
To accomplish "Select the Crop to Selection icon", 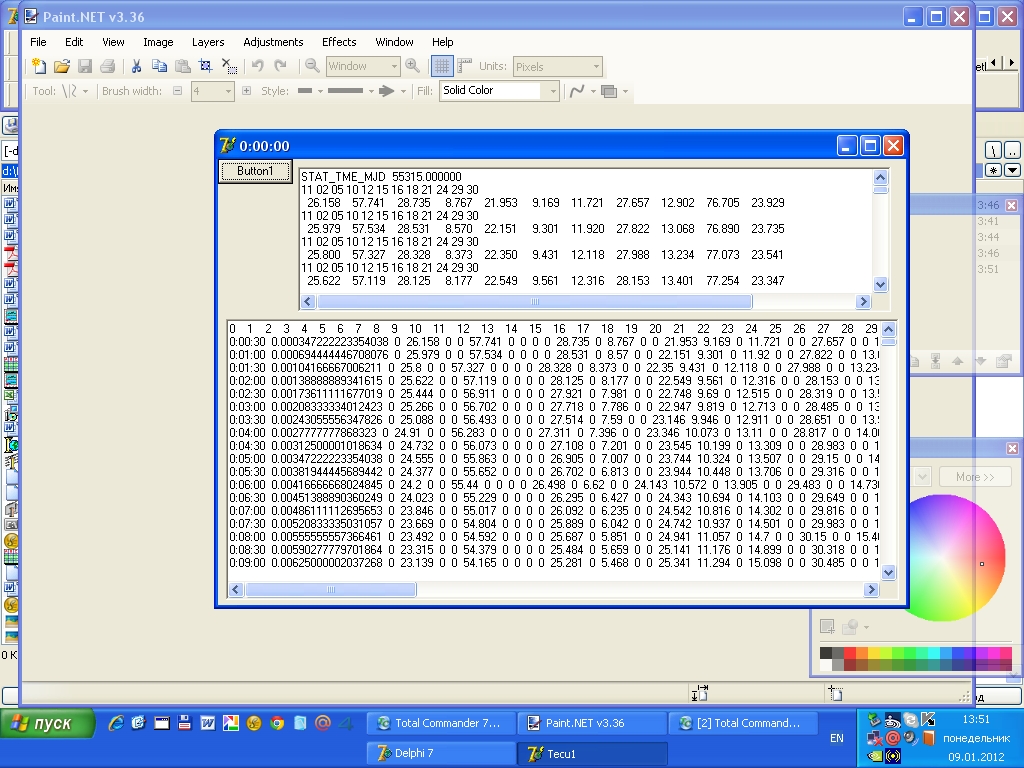I will 206,66.
